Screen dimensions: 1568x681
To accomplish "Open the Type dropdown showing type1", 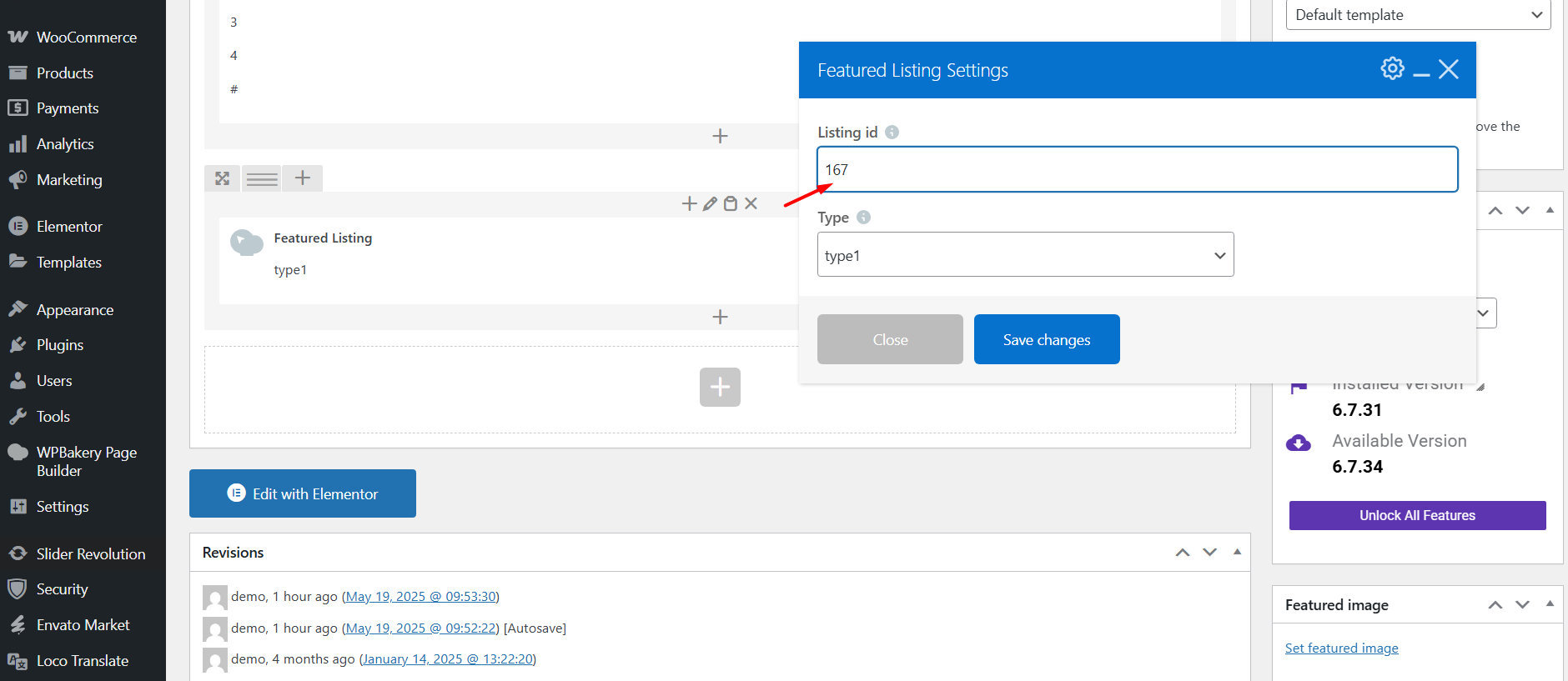I will [1025, 255].
